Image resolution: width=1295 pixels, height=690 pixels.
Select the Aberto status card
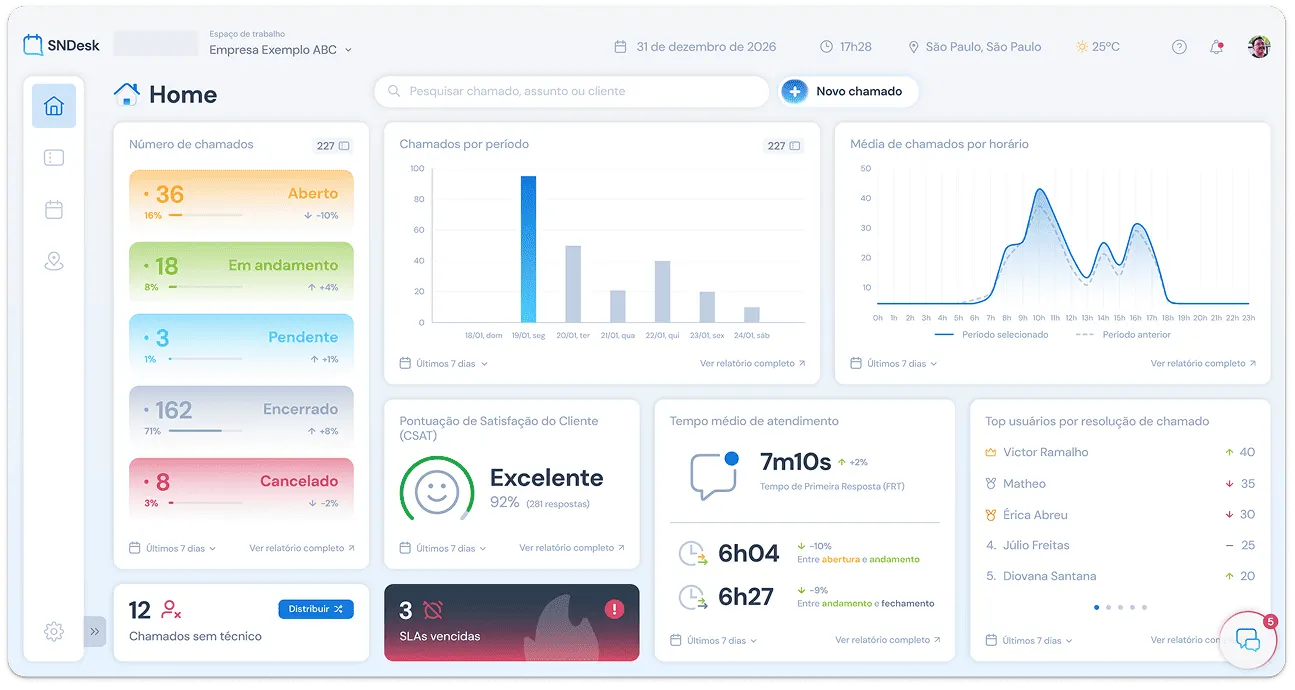(x=241, y=202)
